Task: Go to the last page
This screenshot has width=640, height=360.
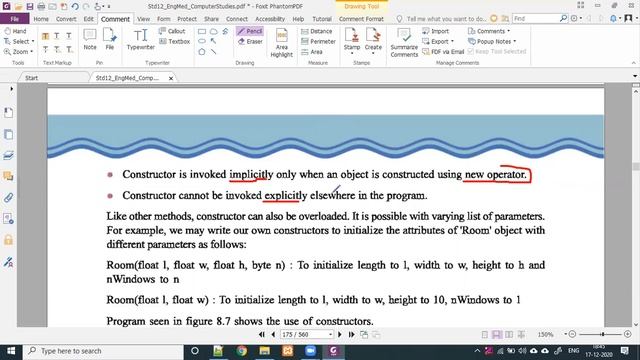Action: (351, 334)
